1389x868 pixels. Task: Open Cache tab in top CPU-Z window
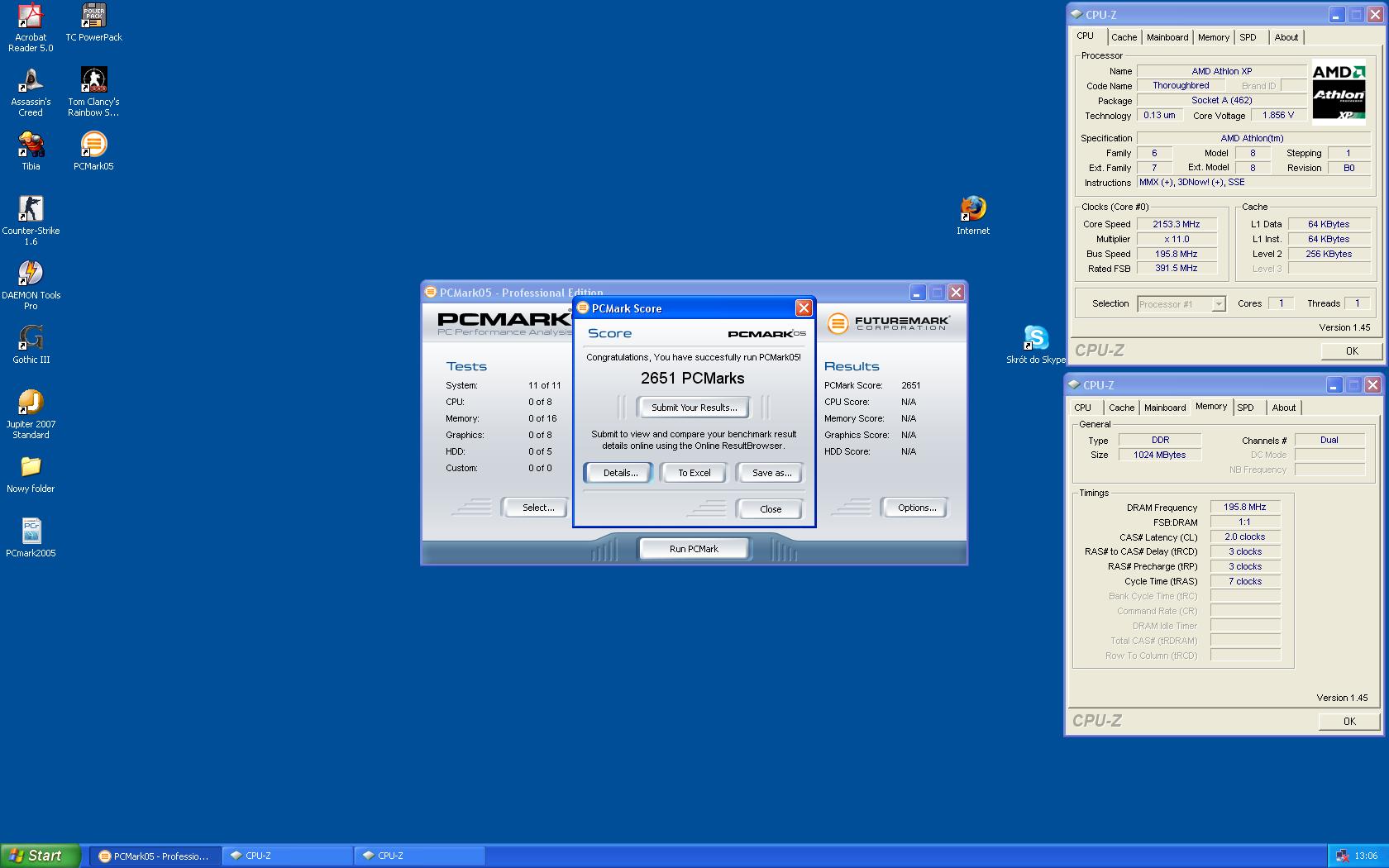(1124, 37)
